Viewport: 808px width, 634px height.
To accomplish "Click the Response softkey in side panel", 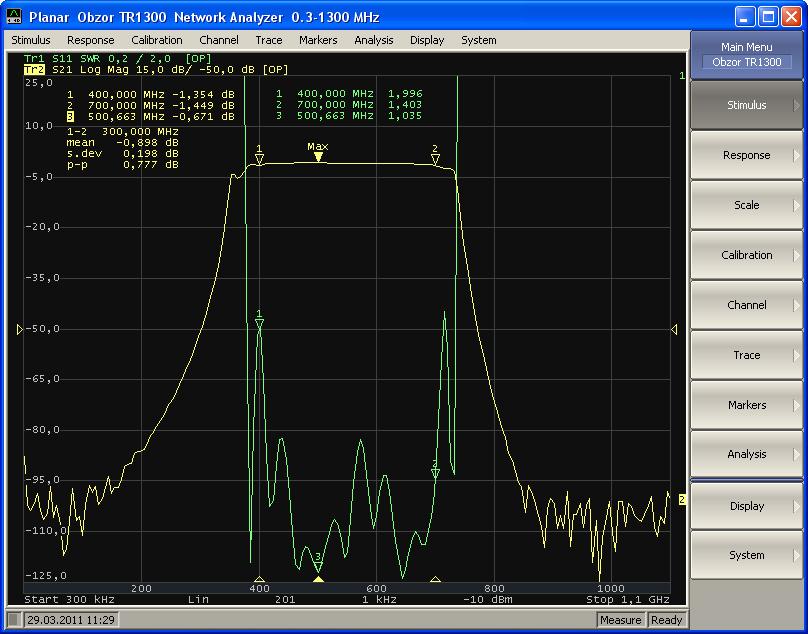I will (747, 155).
